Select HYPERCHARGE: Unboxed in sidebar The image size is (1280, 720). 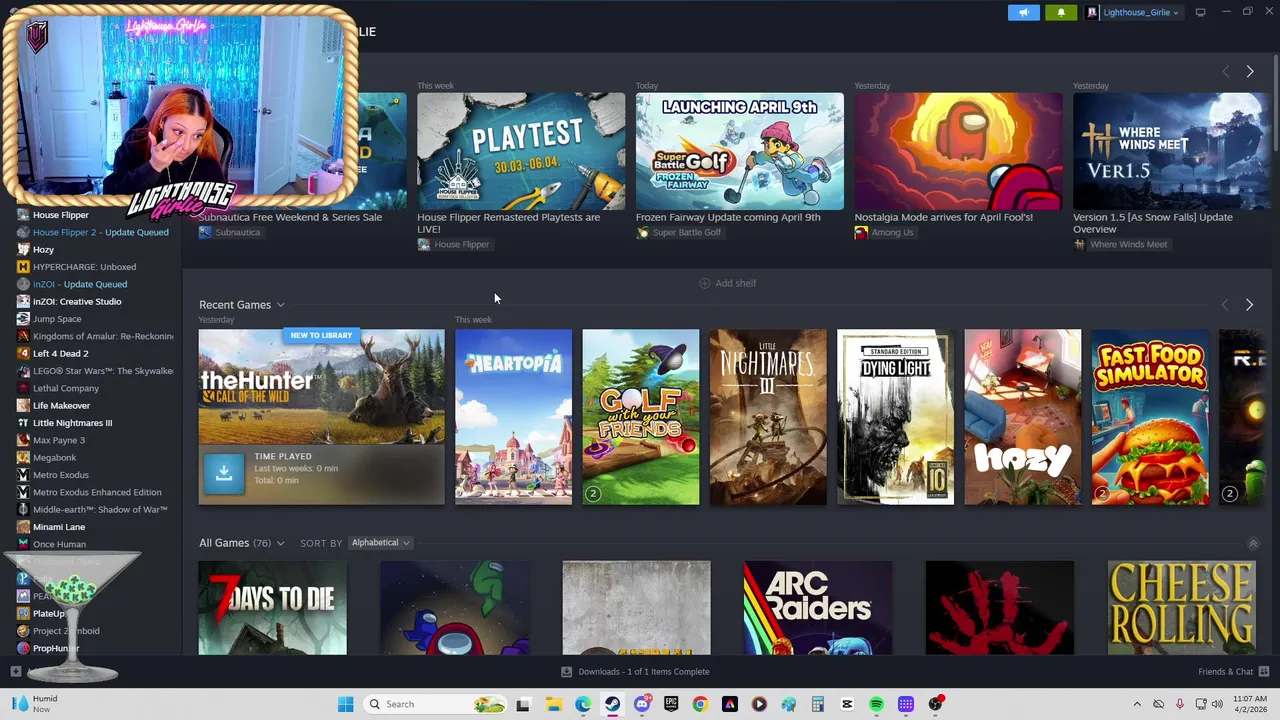pyautogui.click(x=76, y=267)
